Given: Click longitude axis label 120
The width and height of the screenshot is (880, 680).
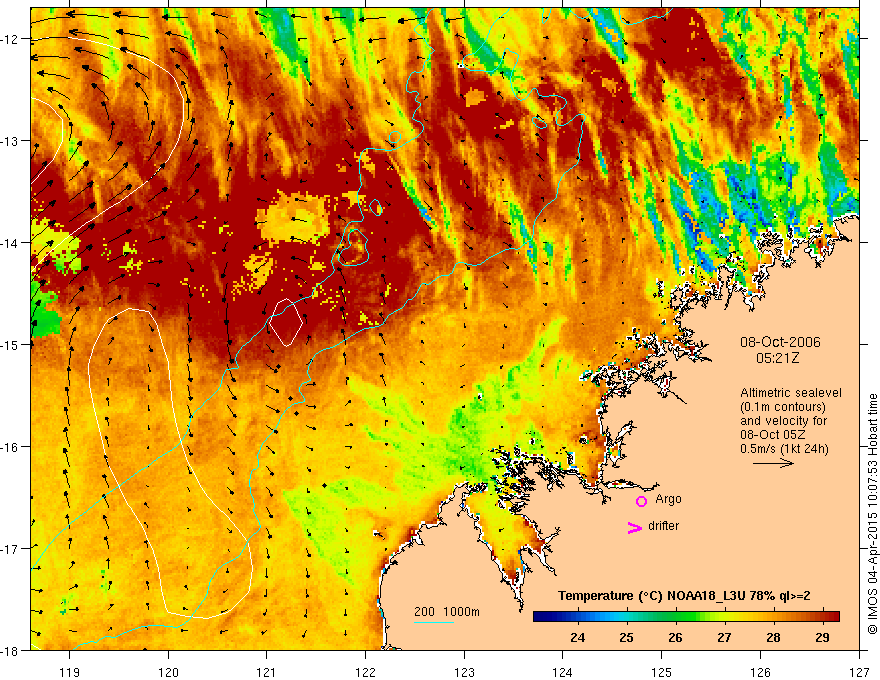Looking at the screenshot, I should point(168,672).
